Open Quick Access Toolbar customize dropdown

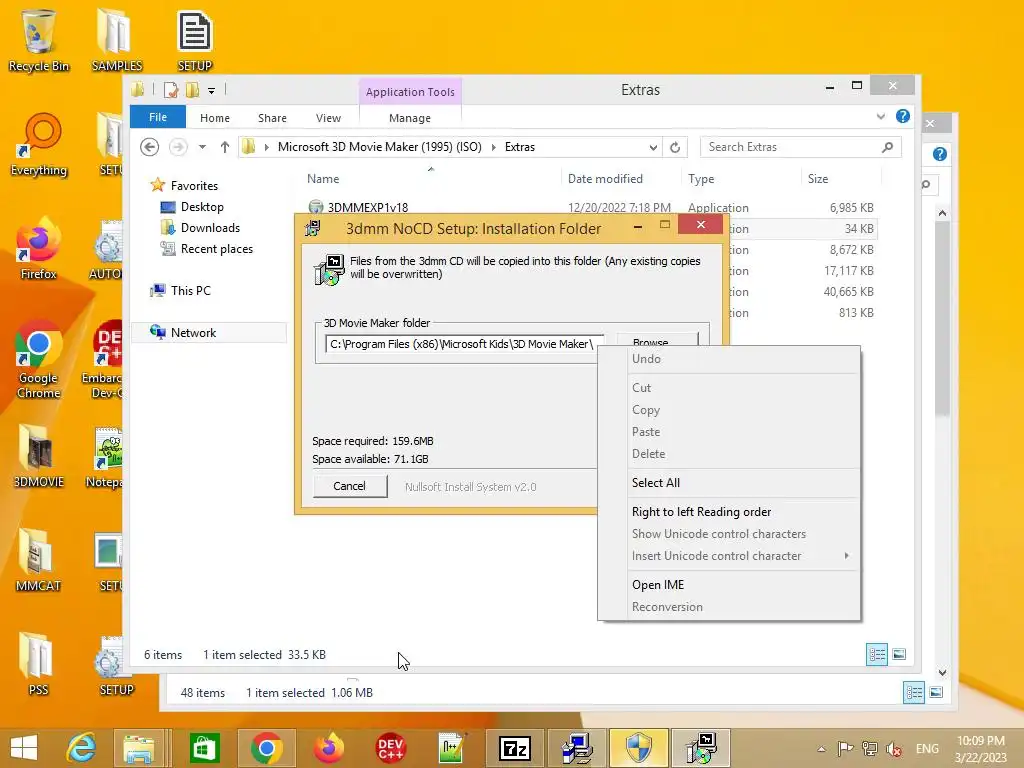212,91
